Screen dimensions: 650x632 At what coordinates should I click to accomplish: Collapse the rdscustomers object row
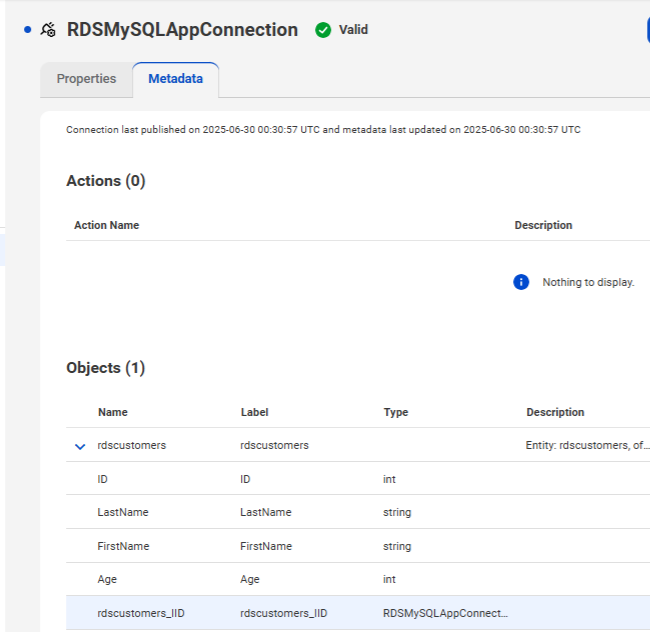80,446
